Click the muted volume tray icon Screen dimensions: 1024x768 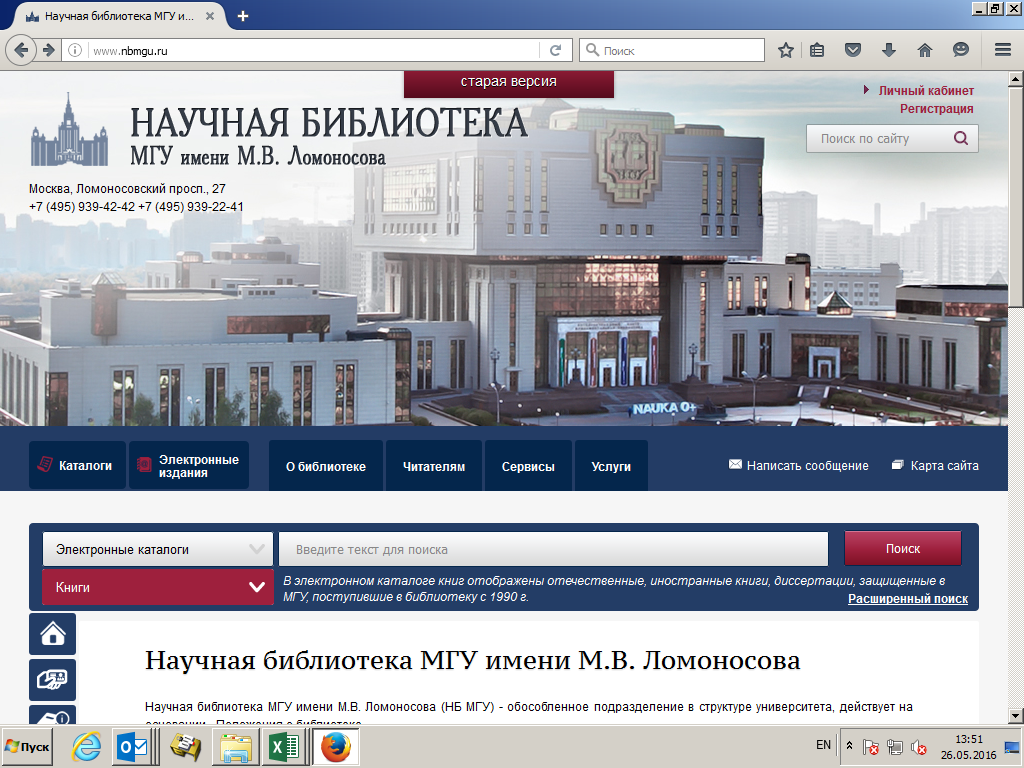click(920, 747)
